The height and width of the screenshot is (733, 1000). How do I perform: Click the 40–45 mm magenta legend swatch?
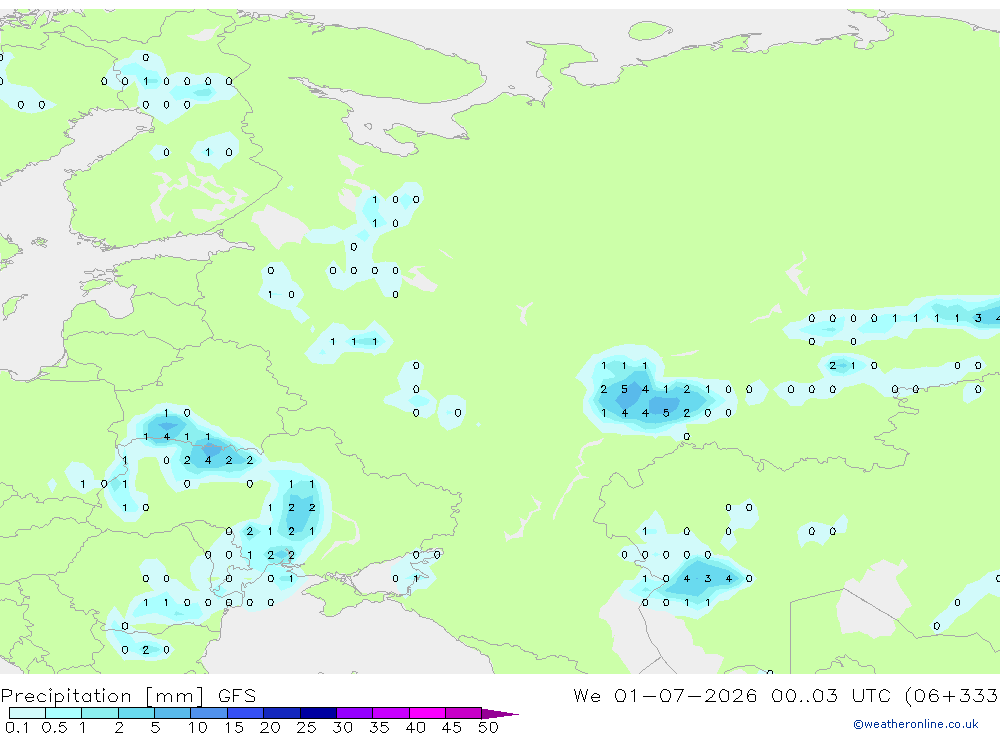coord(427,713)
